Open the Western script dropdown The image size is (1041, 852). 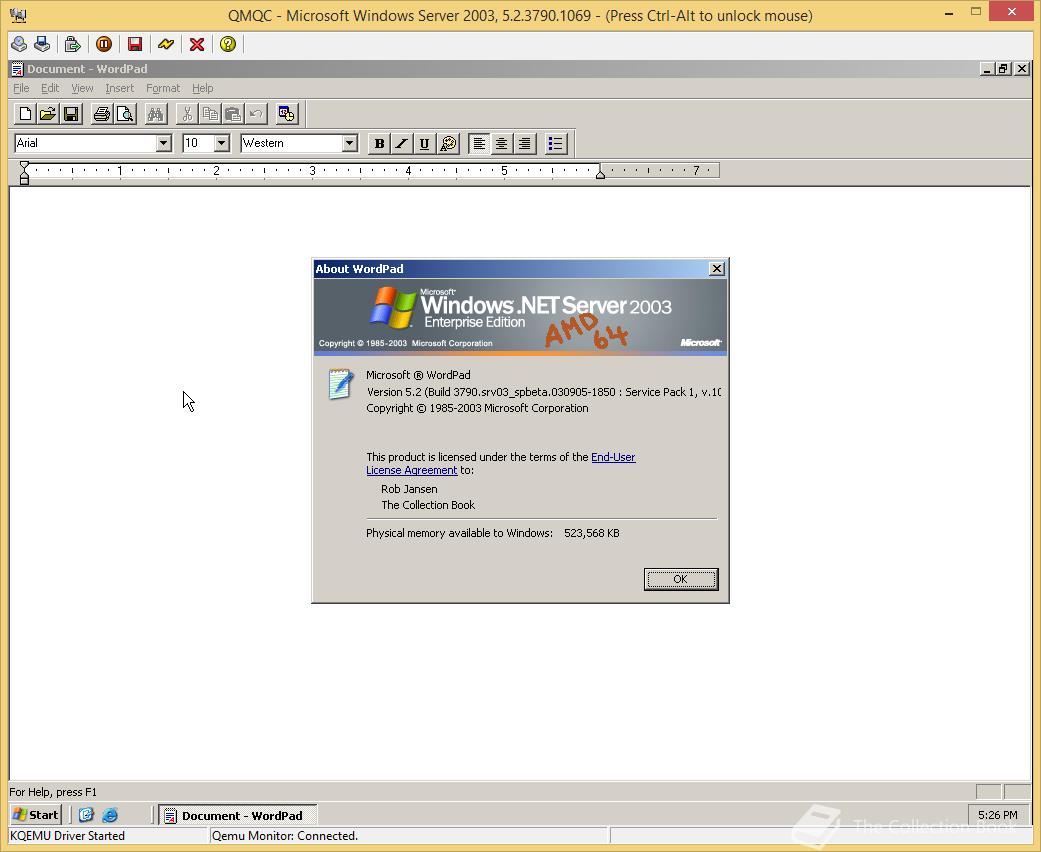[349, 143]
